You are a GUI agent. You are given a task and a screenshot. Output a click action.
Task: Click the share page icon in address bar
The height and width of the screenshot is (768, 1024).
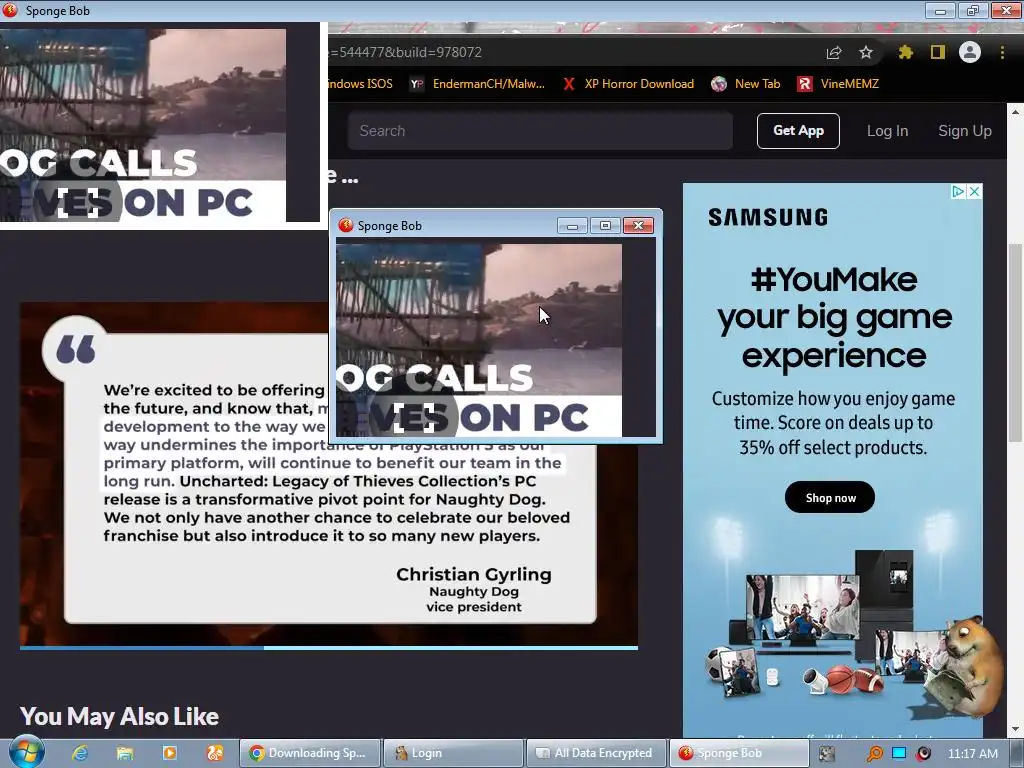(834, 53)
